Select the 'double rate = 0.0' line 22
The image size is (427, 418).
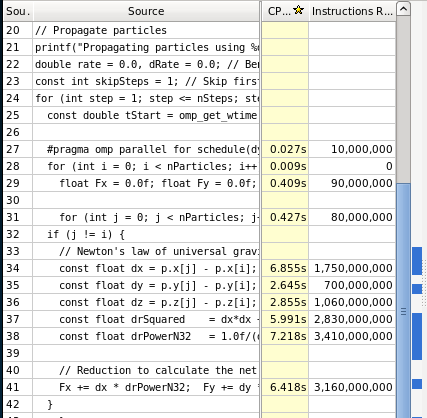pyautogui.click(x=146, y=64)
